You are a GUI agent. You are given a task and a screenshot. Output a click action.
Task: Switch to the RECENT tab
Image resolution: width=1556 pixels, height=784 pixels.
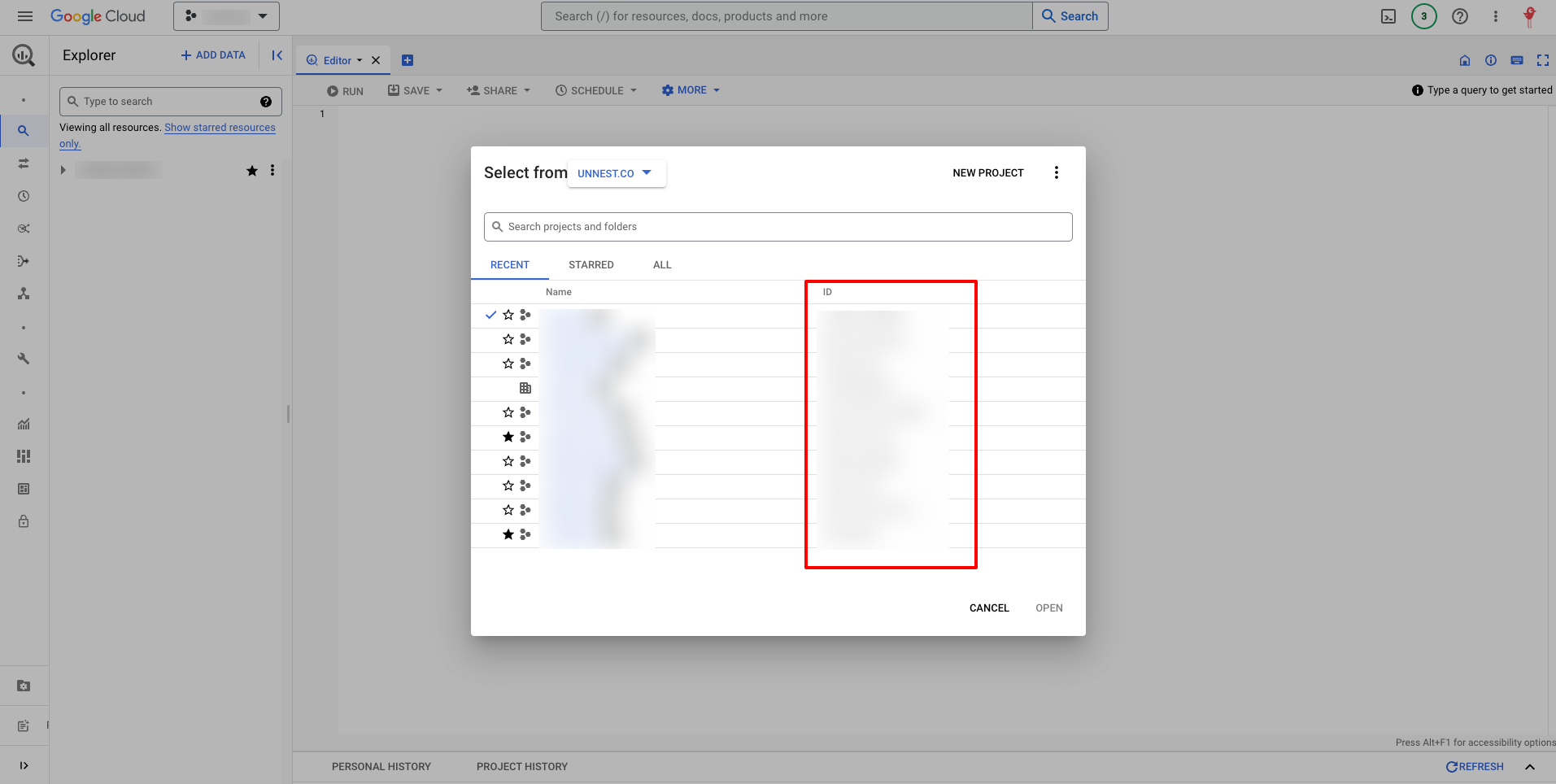coord(510,265)
